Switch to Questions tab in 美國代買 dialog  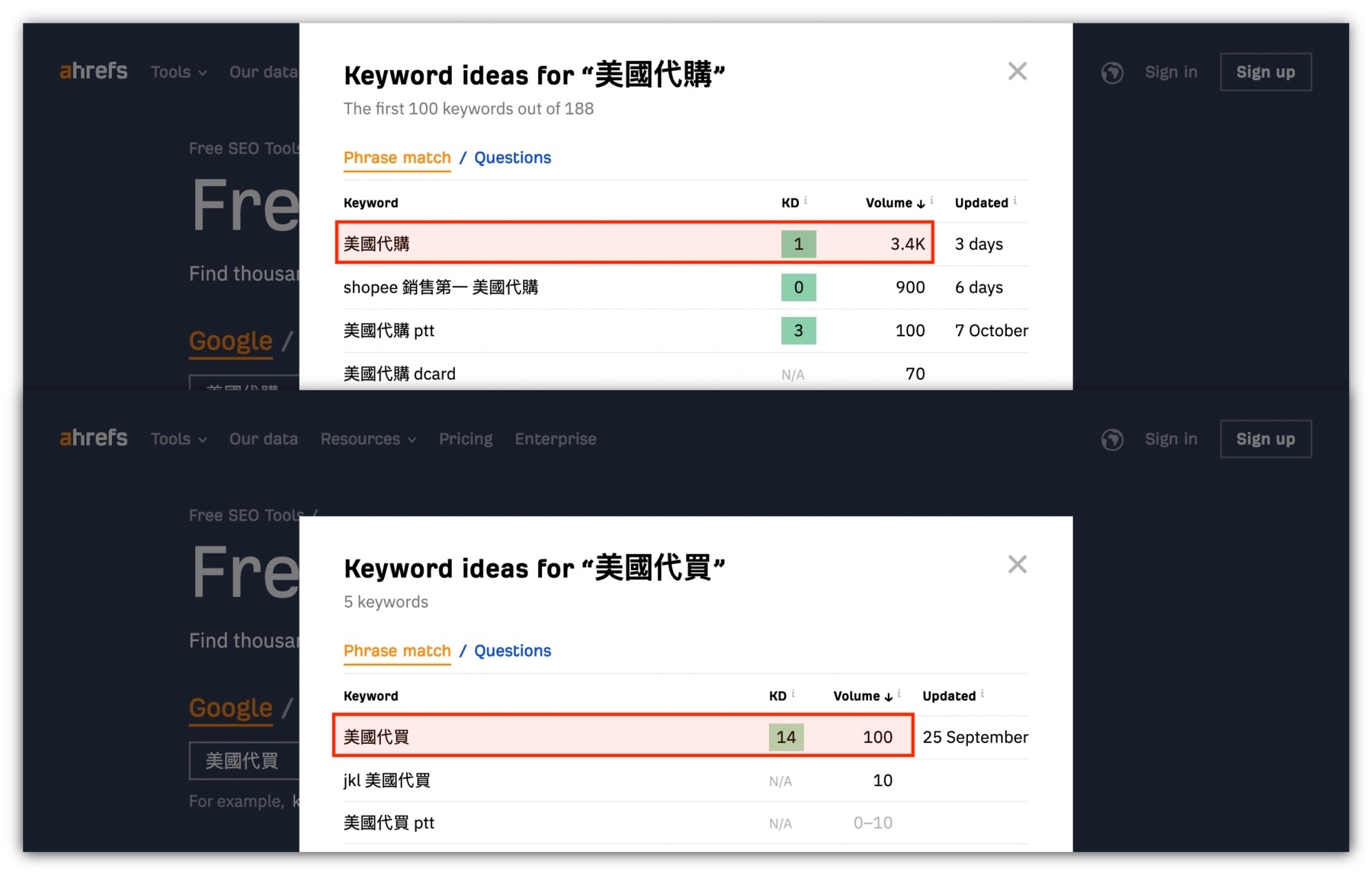click(x=512, y=651)
